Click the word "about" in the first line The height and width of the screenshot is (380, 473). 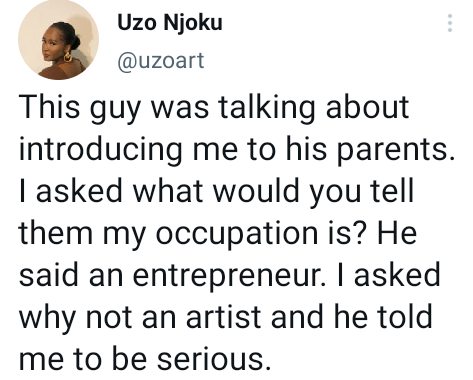[367, 108]
